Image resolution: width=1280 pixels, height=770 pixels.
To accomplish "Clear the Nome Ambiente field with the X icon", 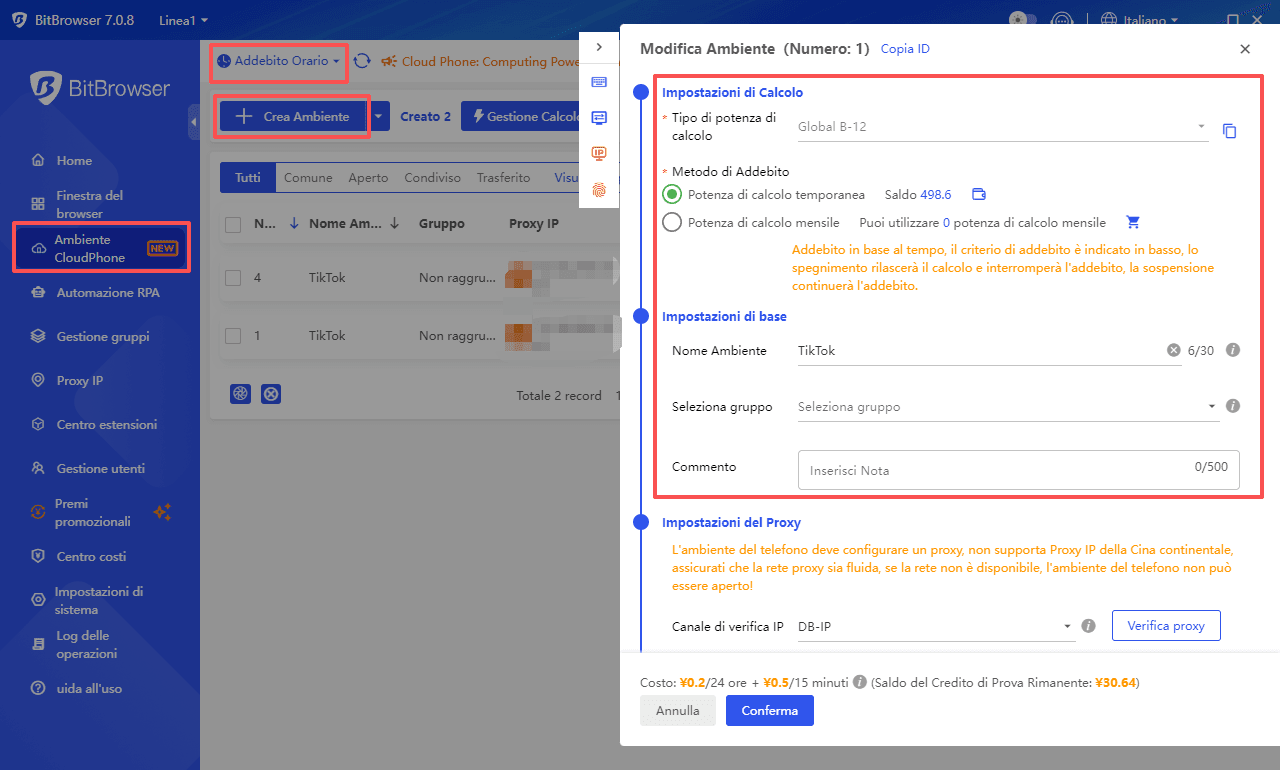I will click(x=1173, y=351).
